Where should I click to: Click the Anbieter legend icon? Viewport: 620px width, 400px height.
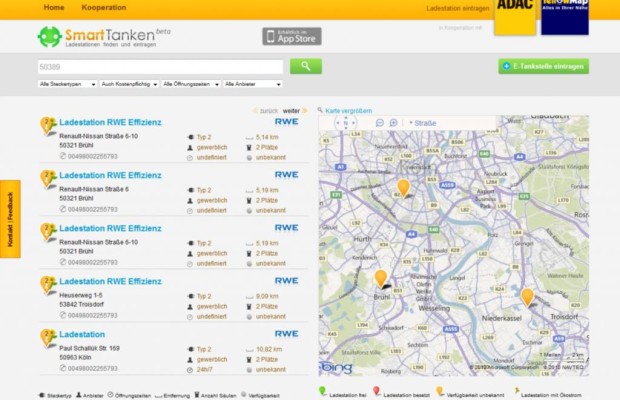(x=79, y=395)
